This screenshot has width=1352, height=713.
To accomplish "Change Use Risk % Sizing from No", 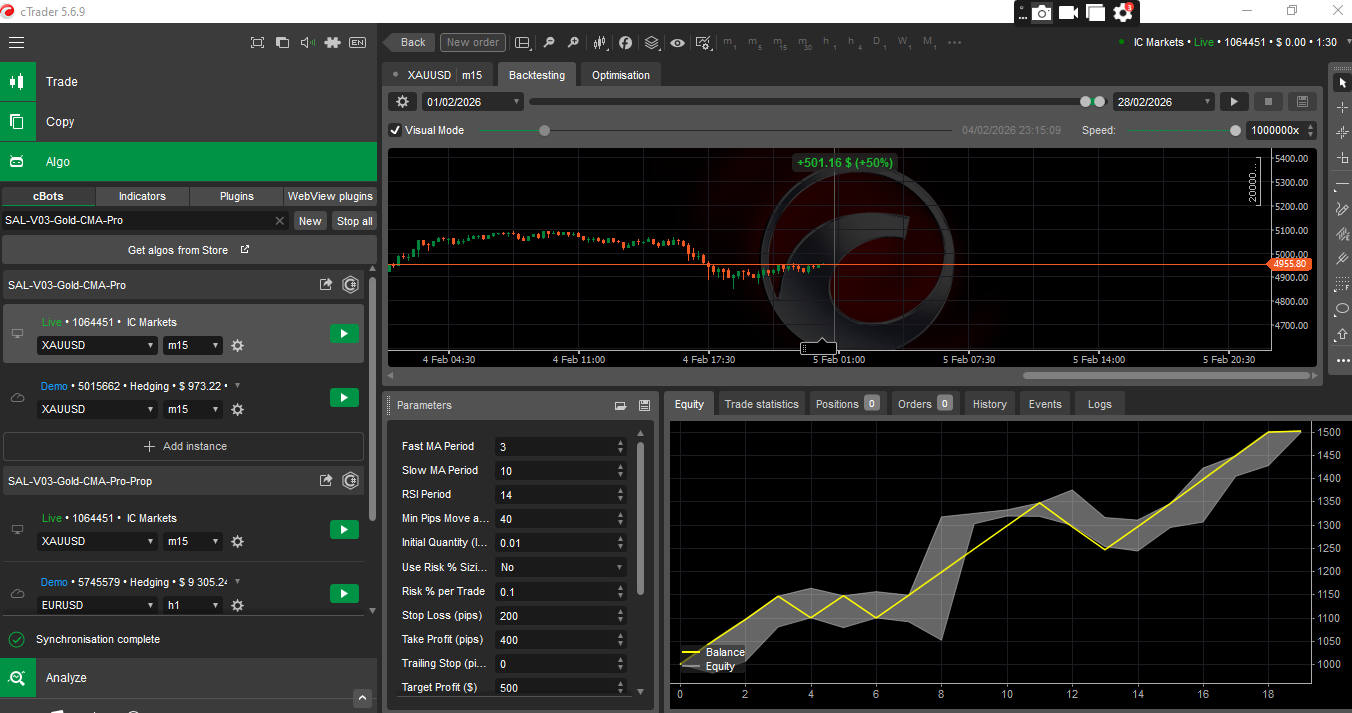I will (560, 567).
